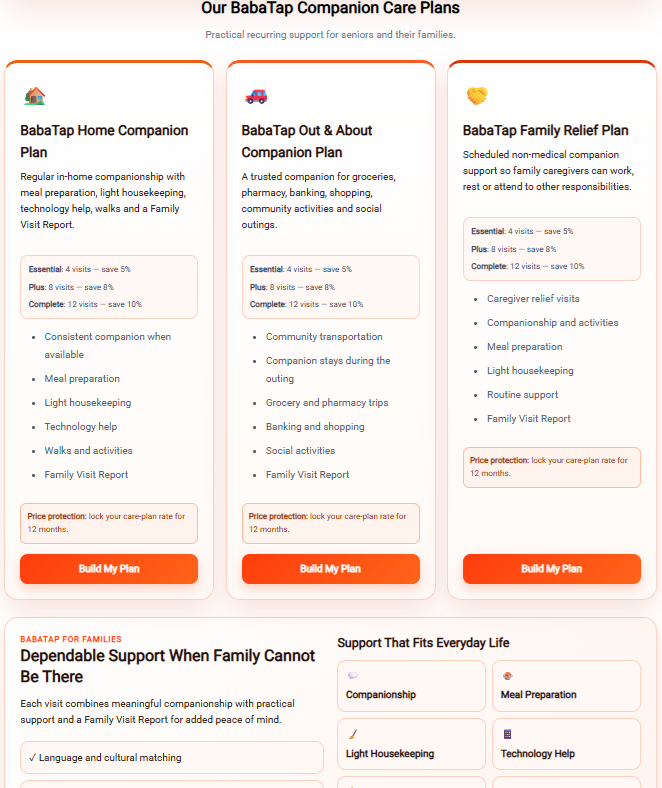Click the red car icon on Out & About card
Screen dimensions: 662x788
(x=256, y=95)
